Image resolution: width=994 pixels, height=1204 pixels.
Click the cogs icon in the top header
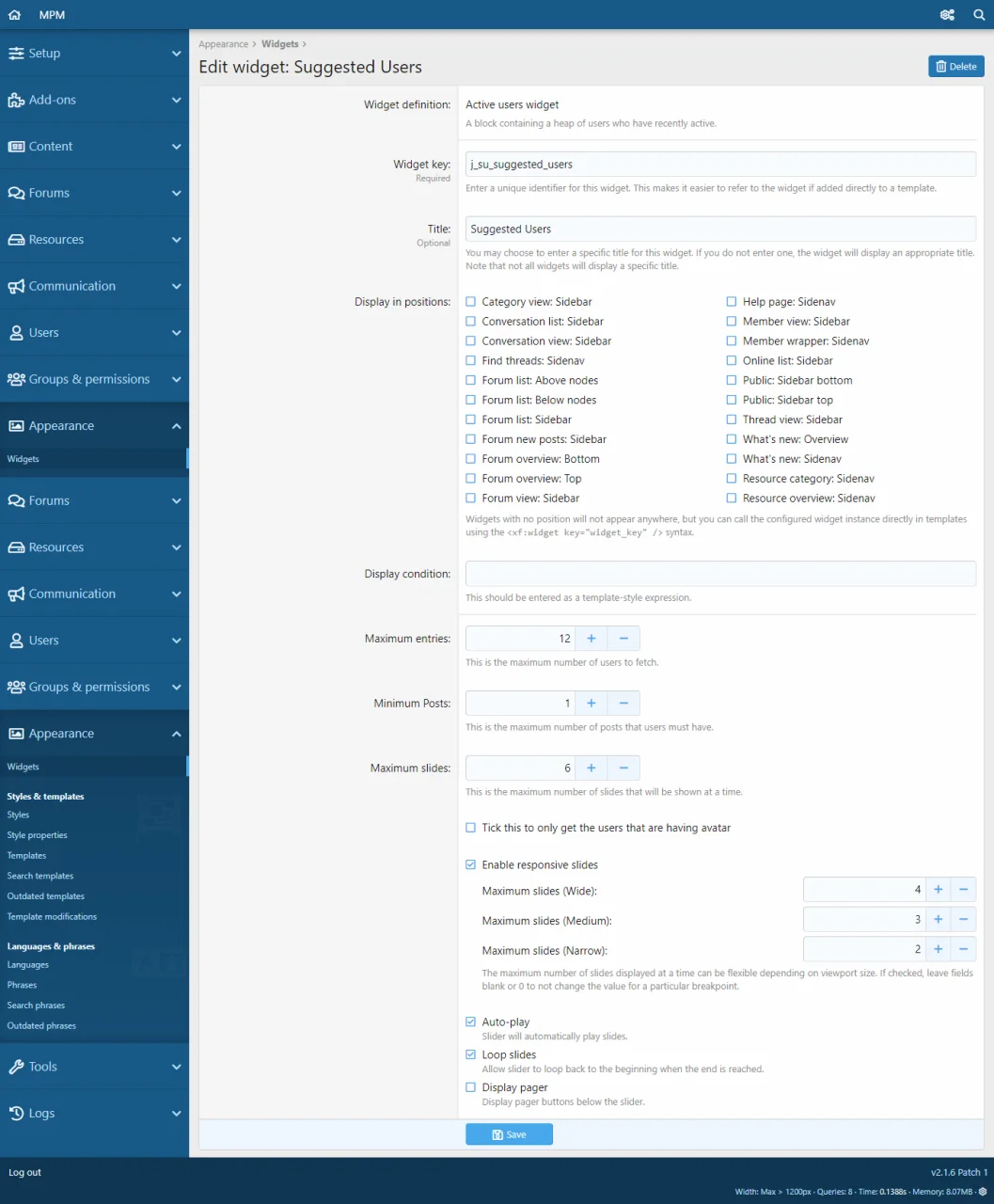(x=947, y=15)
